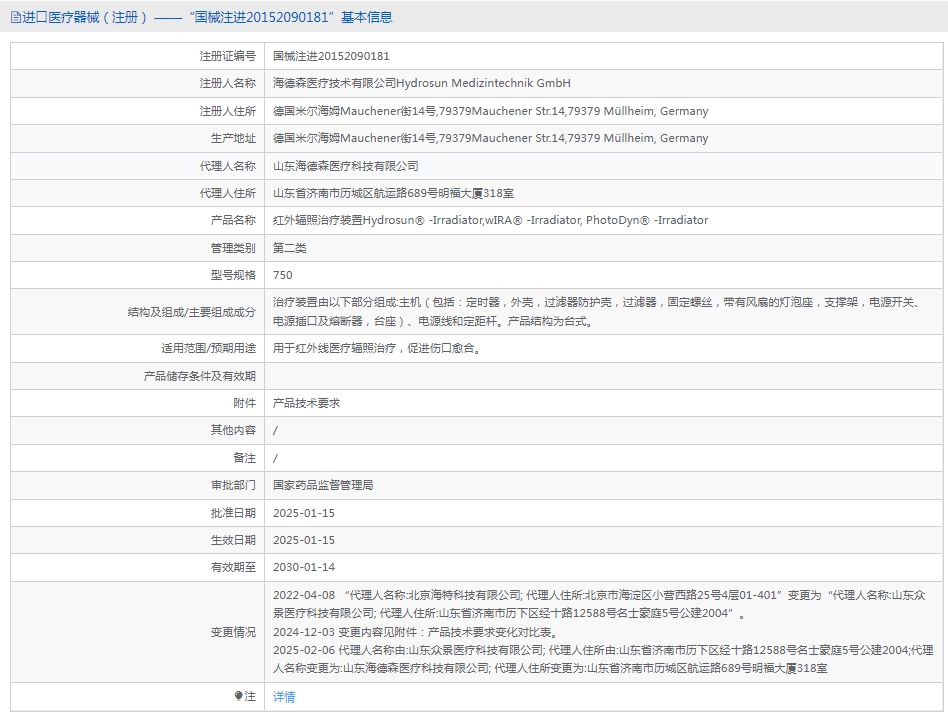Select the 2024-12-03 change record line
Screen dimensions: 948x714
point(415,632)
